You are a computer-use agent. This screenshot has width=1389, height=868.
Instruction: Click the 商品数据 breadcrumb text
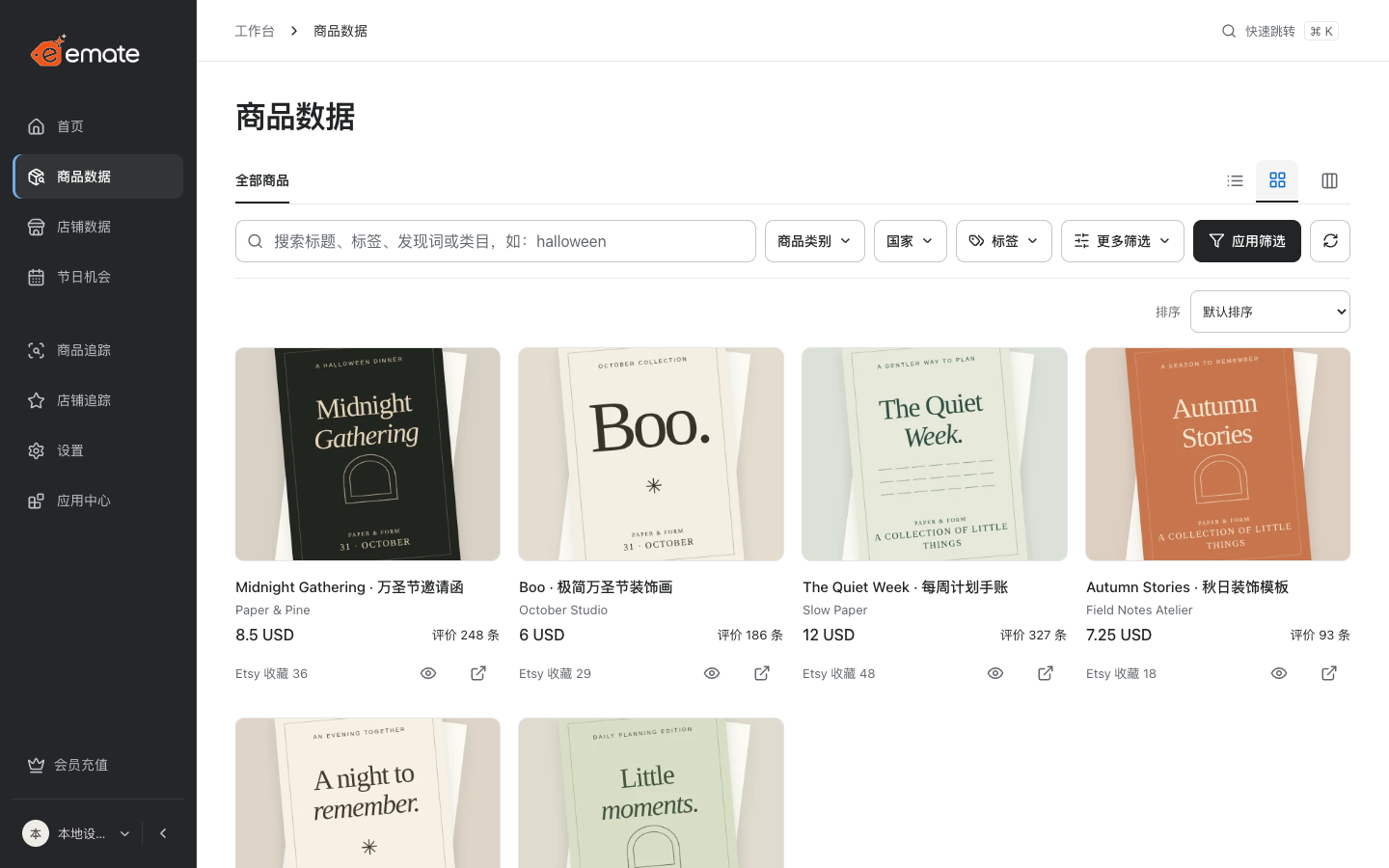pyautogui.click(x=340, y=31)
